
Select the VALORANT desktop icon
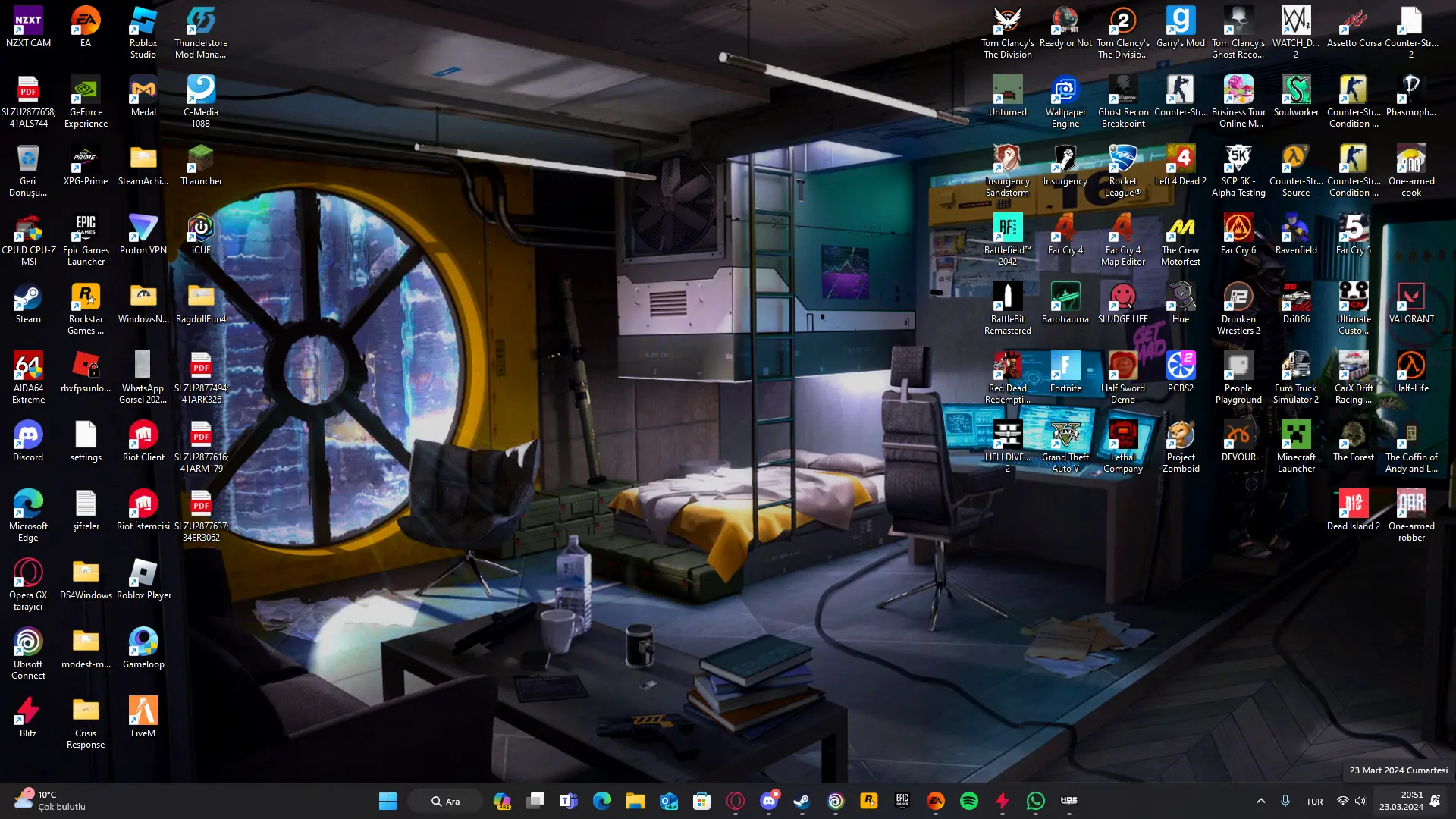click(x=1411, y=304)
